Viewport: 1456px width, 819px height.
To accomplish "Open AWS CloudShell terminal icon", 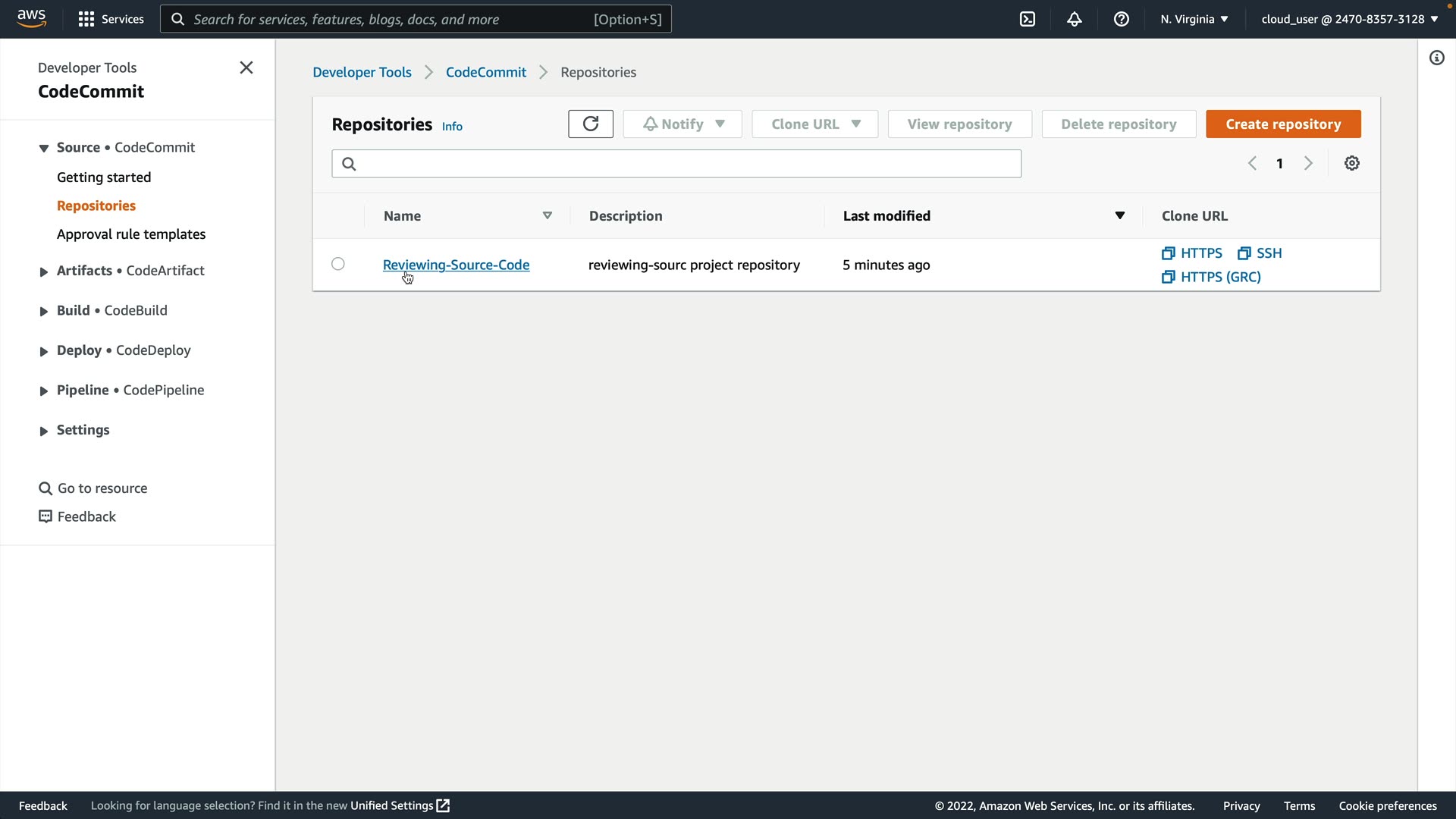I will click(x=1028, y=19).
